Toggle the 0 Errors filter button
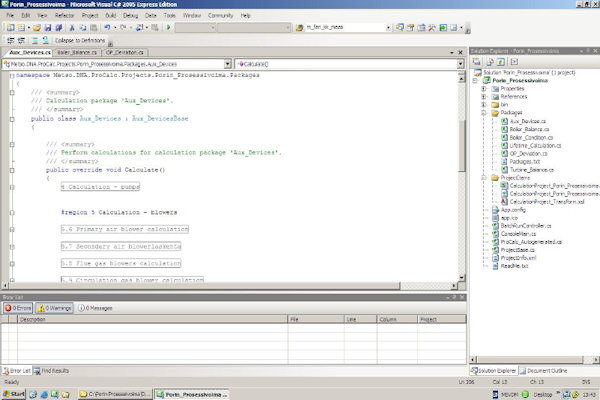This screenshot has height=400, width=600. pyautogui.click(x=18, y=308)
